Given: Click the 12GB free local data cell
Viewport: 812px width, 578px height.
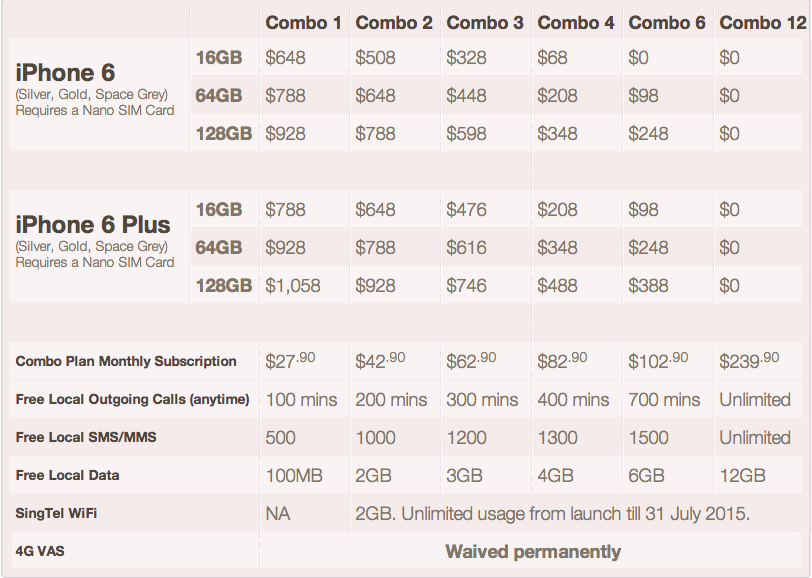Looking at the screenshot, I should pyautogui.click(x=742, y=475).
